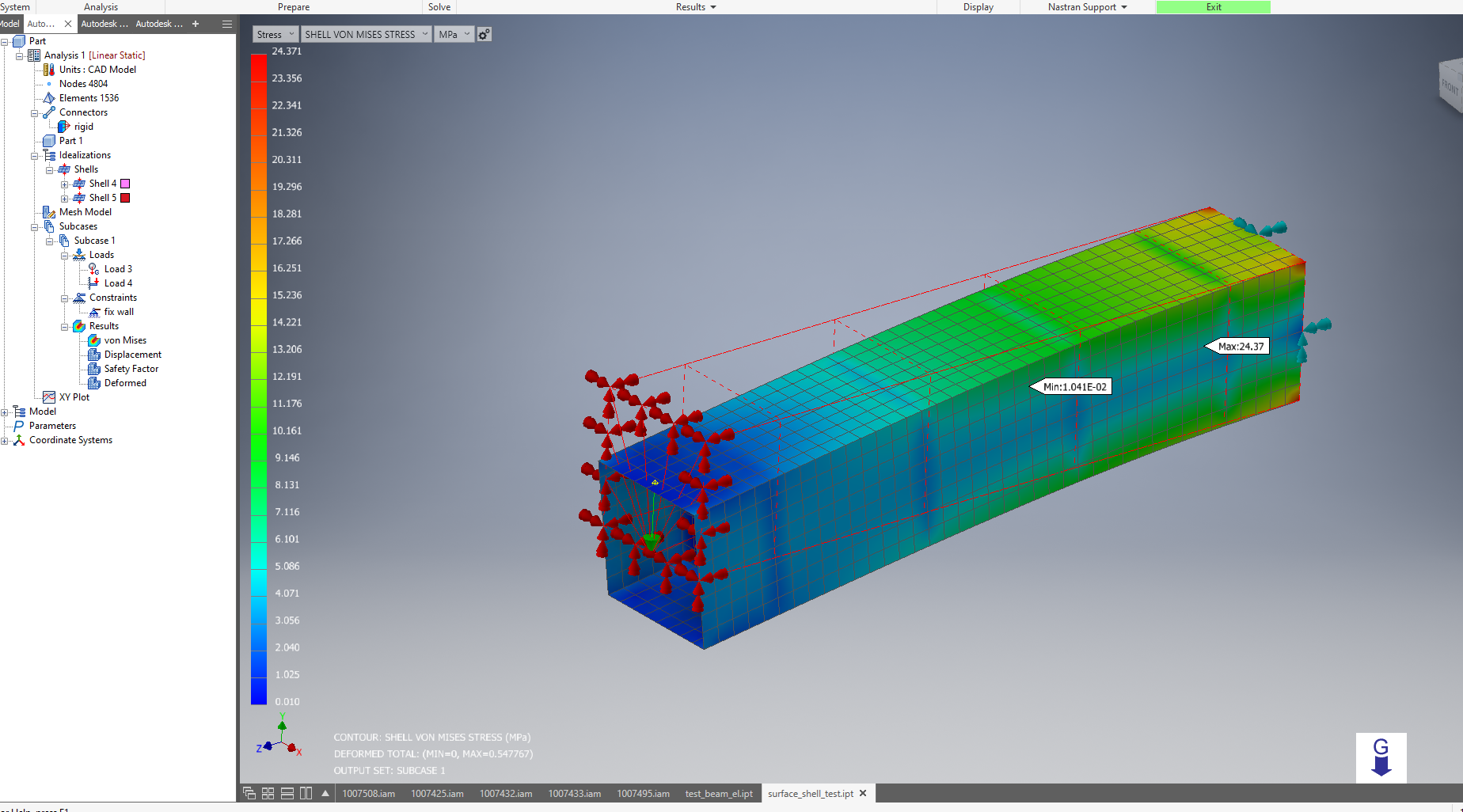Expand the Shell 4 tree item
The image size is (1463, 812).
click(65, 183)
